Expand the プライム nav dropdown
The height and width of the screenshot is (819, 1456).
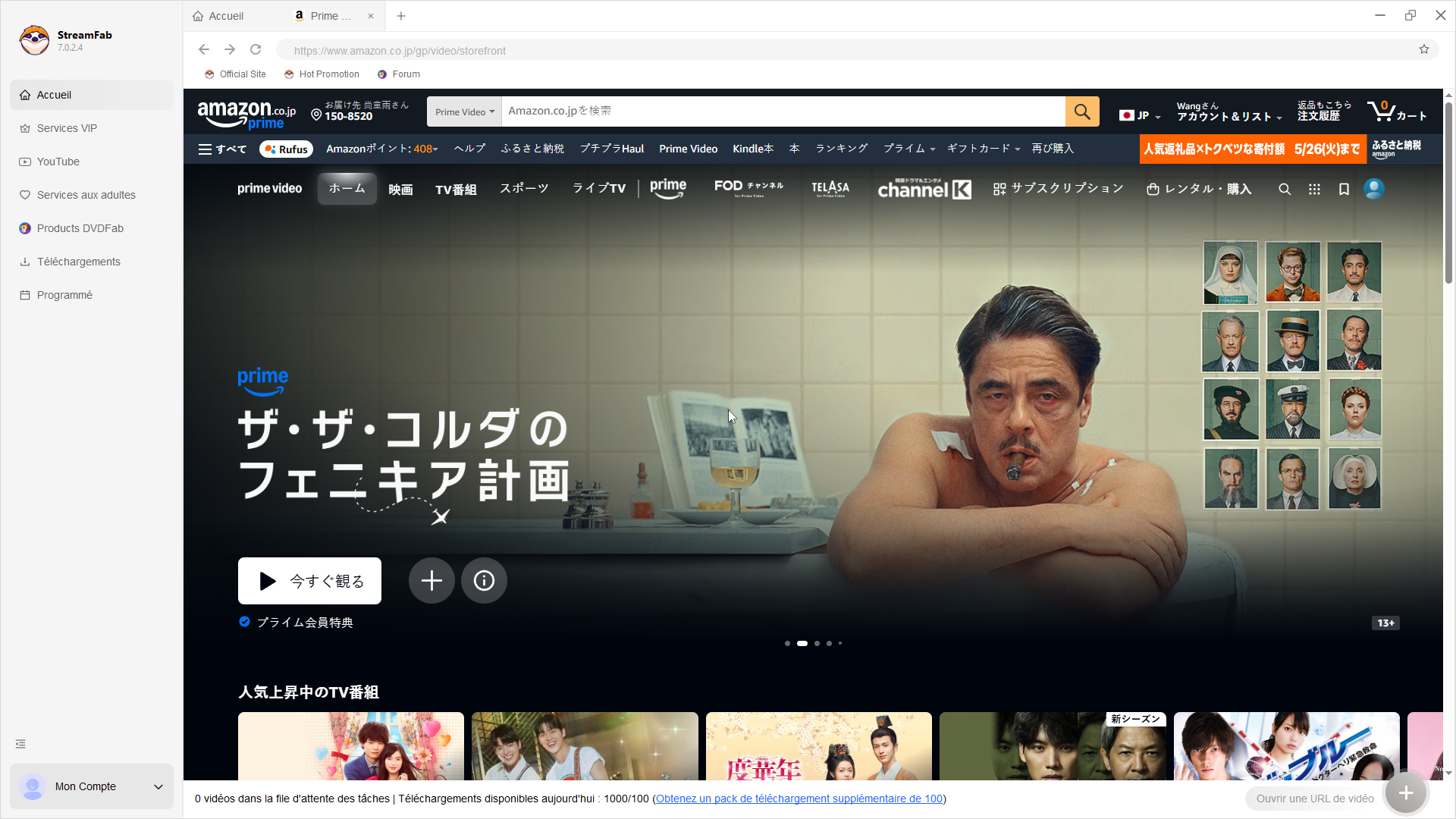pyautogui.click(x=909, y=149)
